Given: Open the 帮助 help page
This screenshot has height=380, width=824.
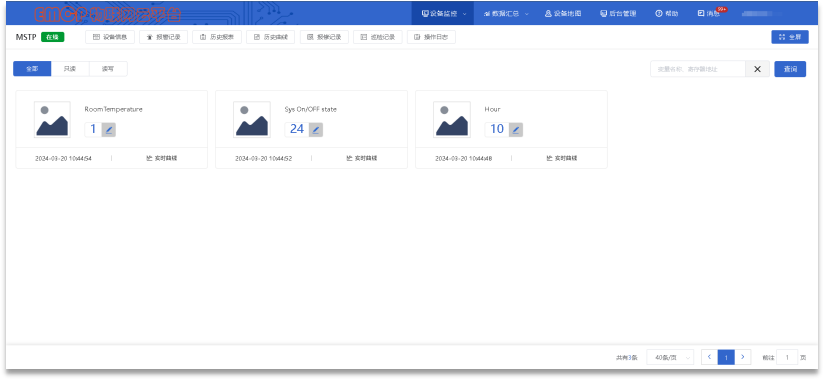Looking at the screenshot, I should 666,14.
